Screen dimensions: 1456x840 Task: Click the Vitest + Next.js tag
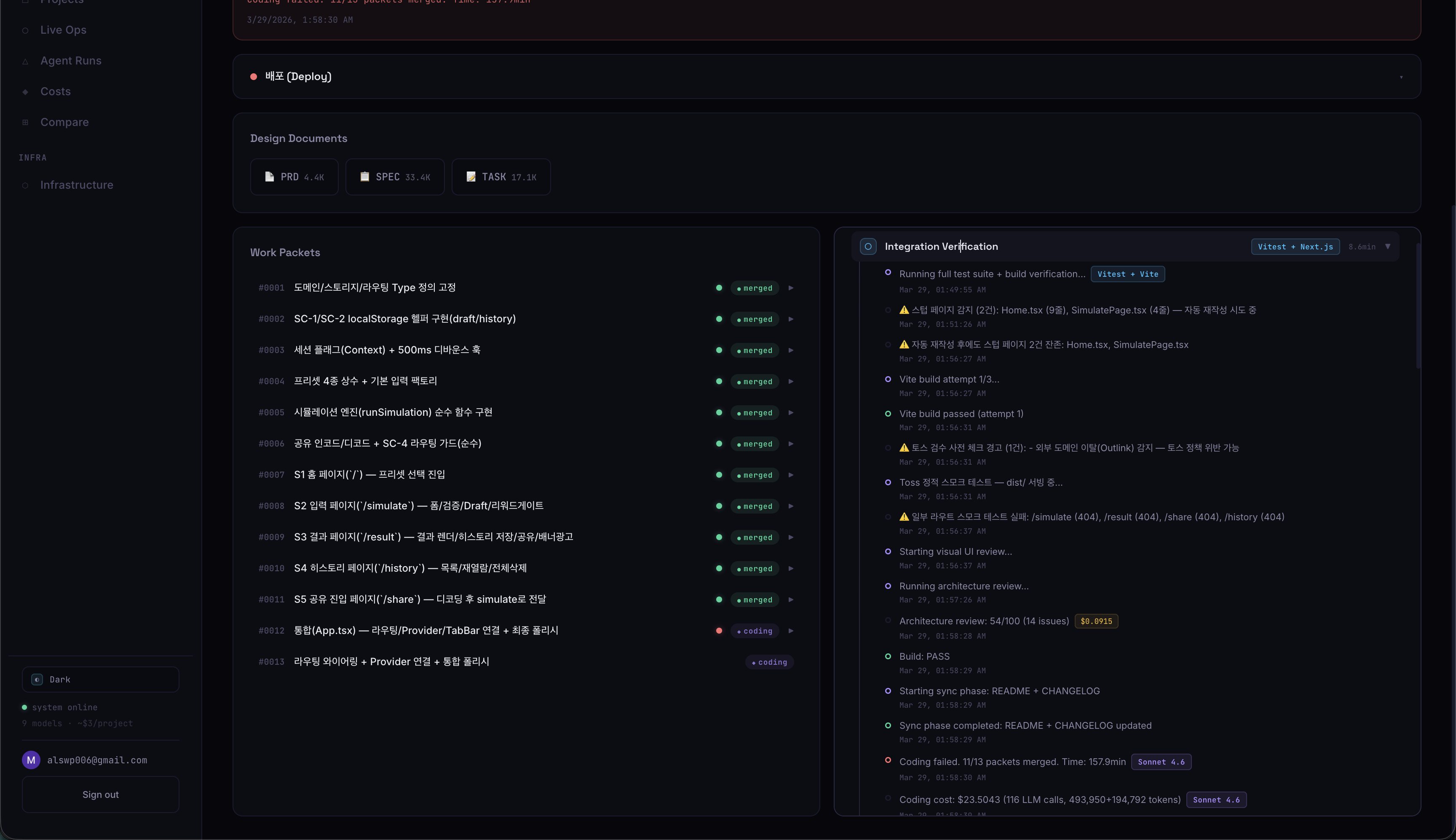[x=1295, y=246]
